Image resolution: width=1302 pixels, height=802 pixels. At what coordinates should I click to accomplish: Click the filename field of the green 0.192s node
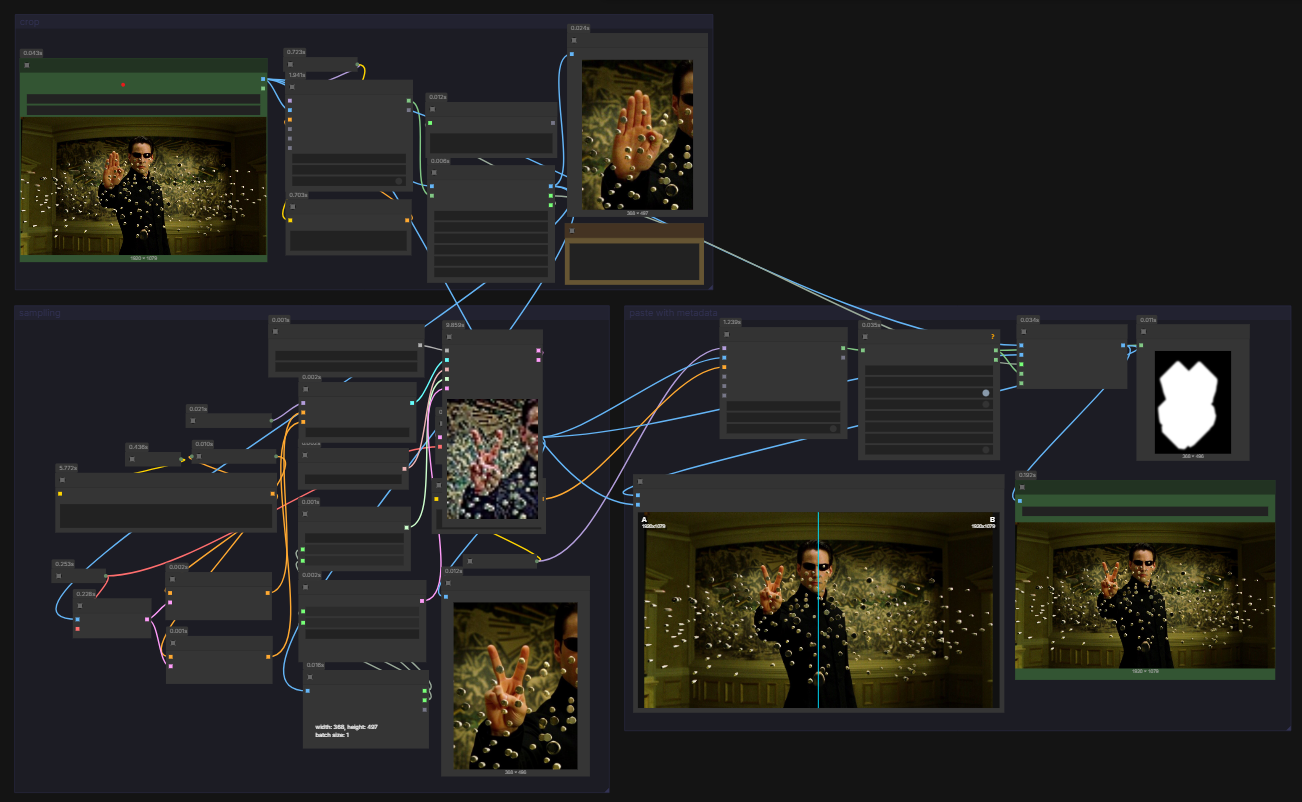click(x=1145, y=511)
